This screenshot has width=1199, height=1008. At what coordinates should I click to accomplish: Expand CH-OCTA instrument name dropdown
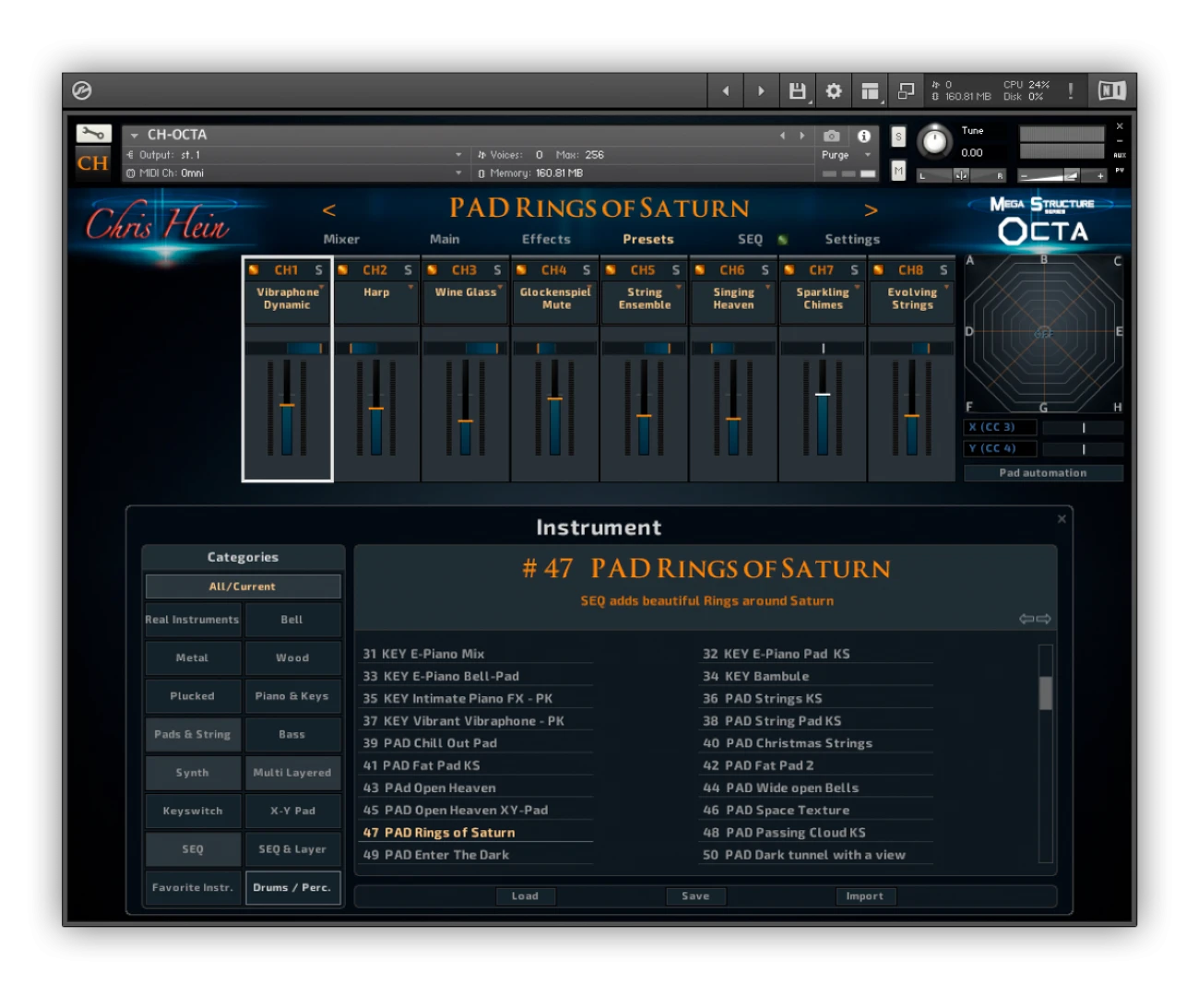(x=135, y=135)
